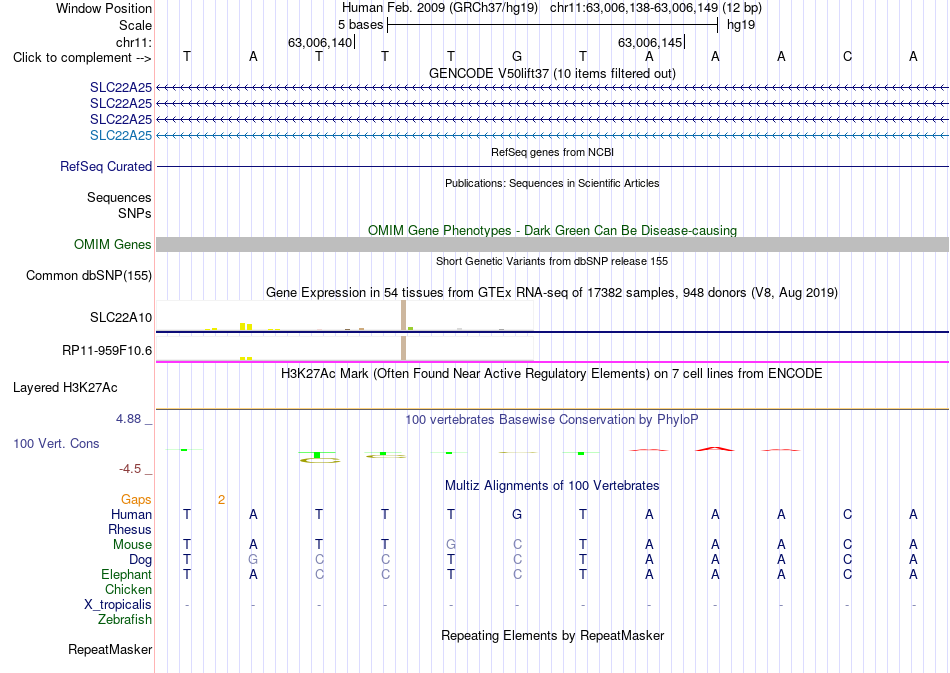
Task: Select the light-blue SLC22A25 transcript label
Action: coord(121,135)
